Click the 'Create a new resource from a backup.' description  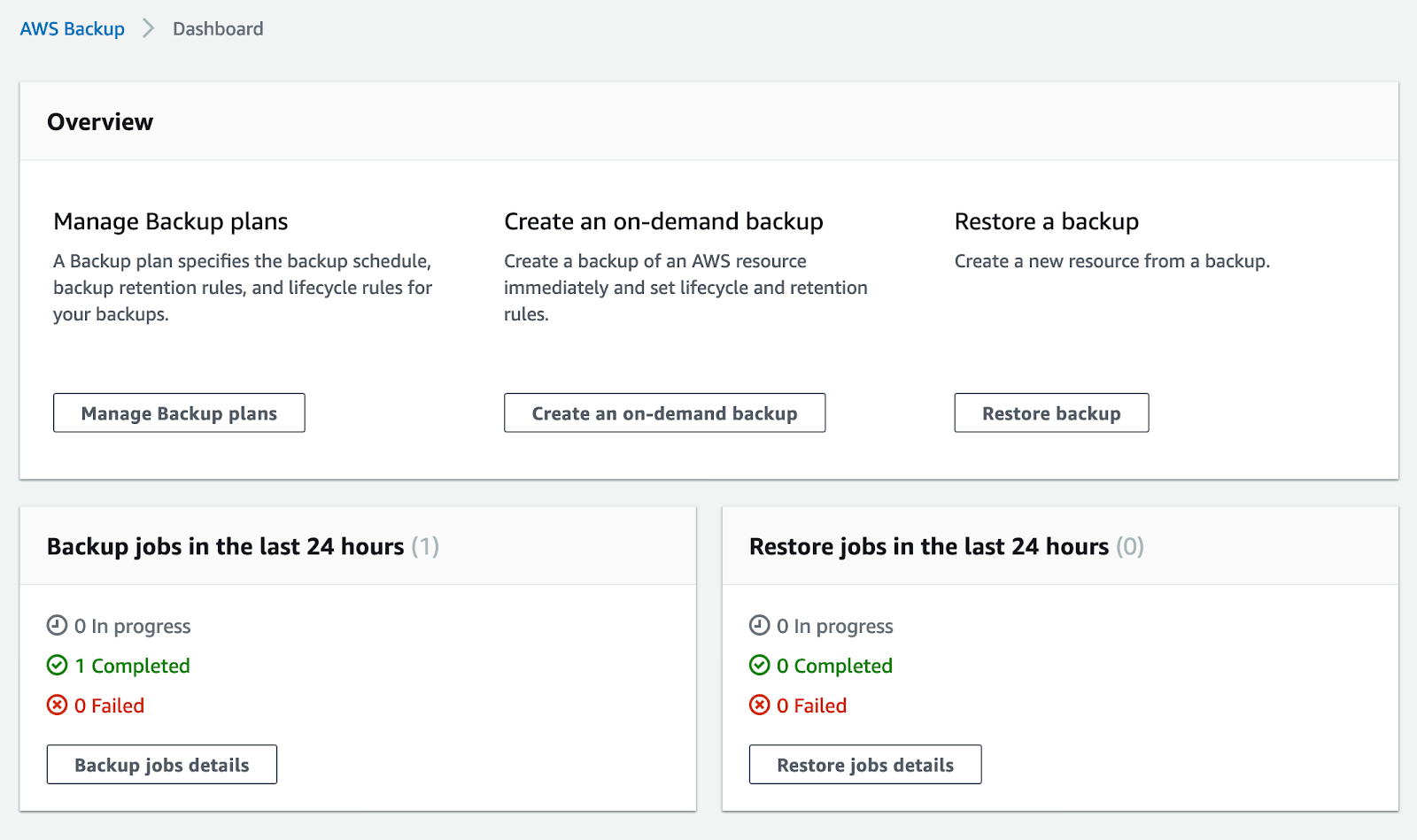coord(1112,261)
